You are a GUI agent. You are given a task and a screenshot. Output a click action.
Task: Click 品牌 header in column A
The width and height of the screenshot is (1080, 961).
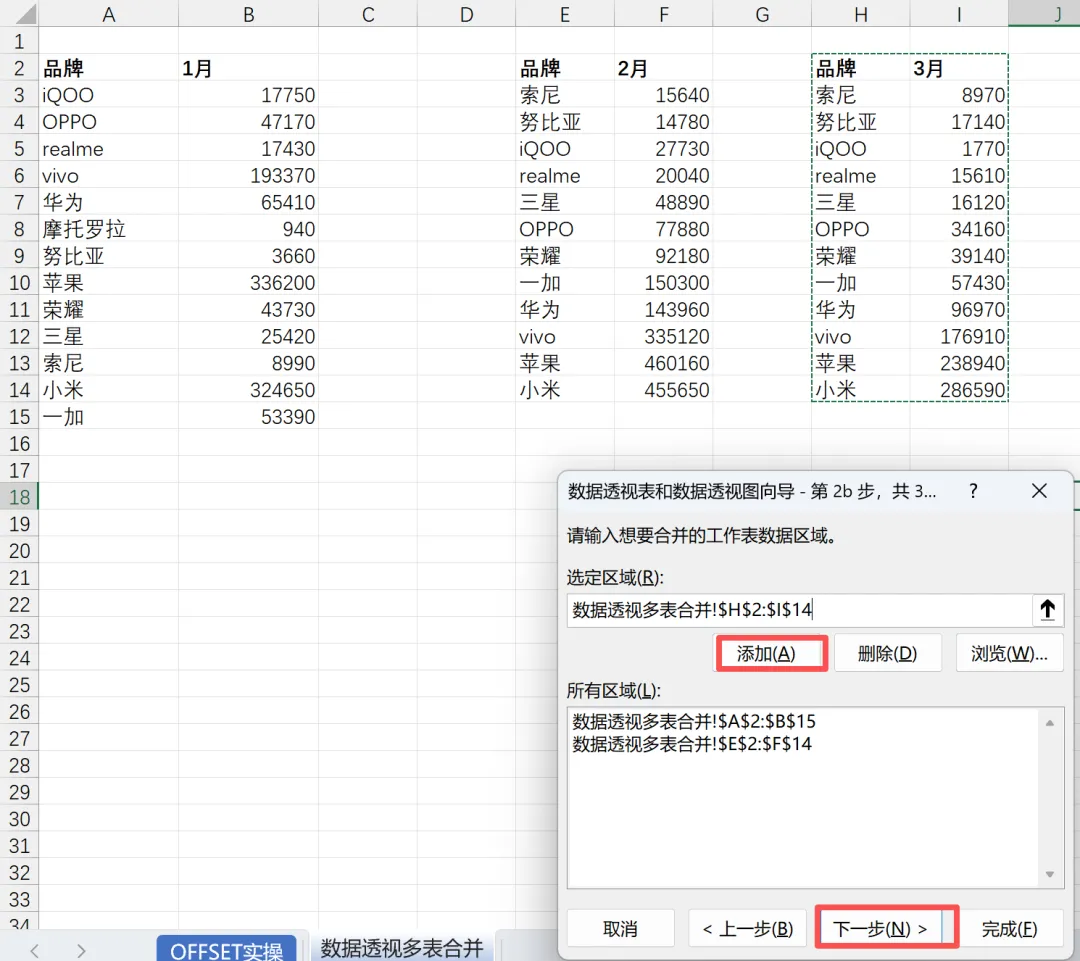coord(108,68)
